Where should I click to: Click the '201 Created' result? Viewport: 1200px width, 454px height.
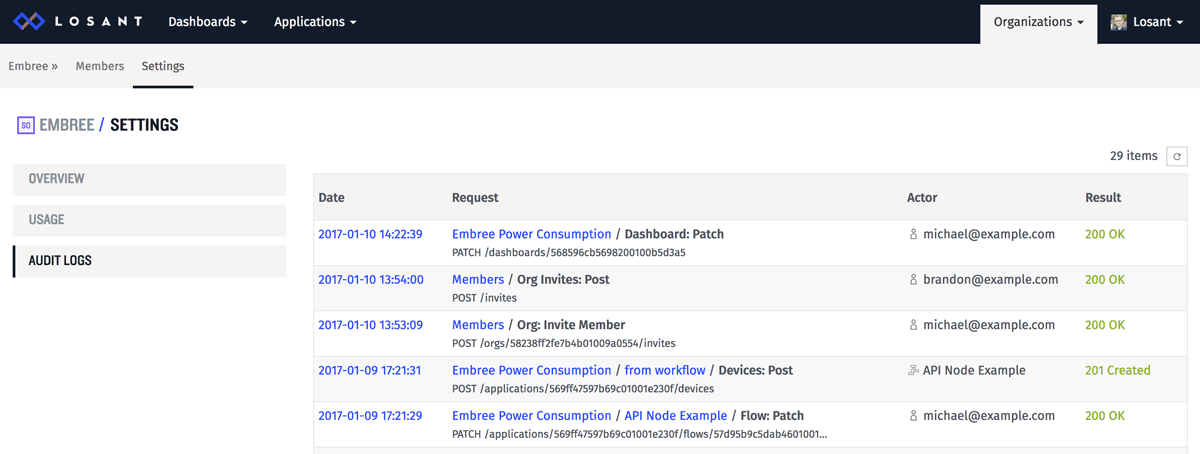point(1118,371)
